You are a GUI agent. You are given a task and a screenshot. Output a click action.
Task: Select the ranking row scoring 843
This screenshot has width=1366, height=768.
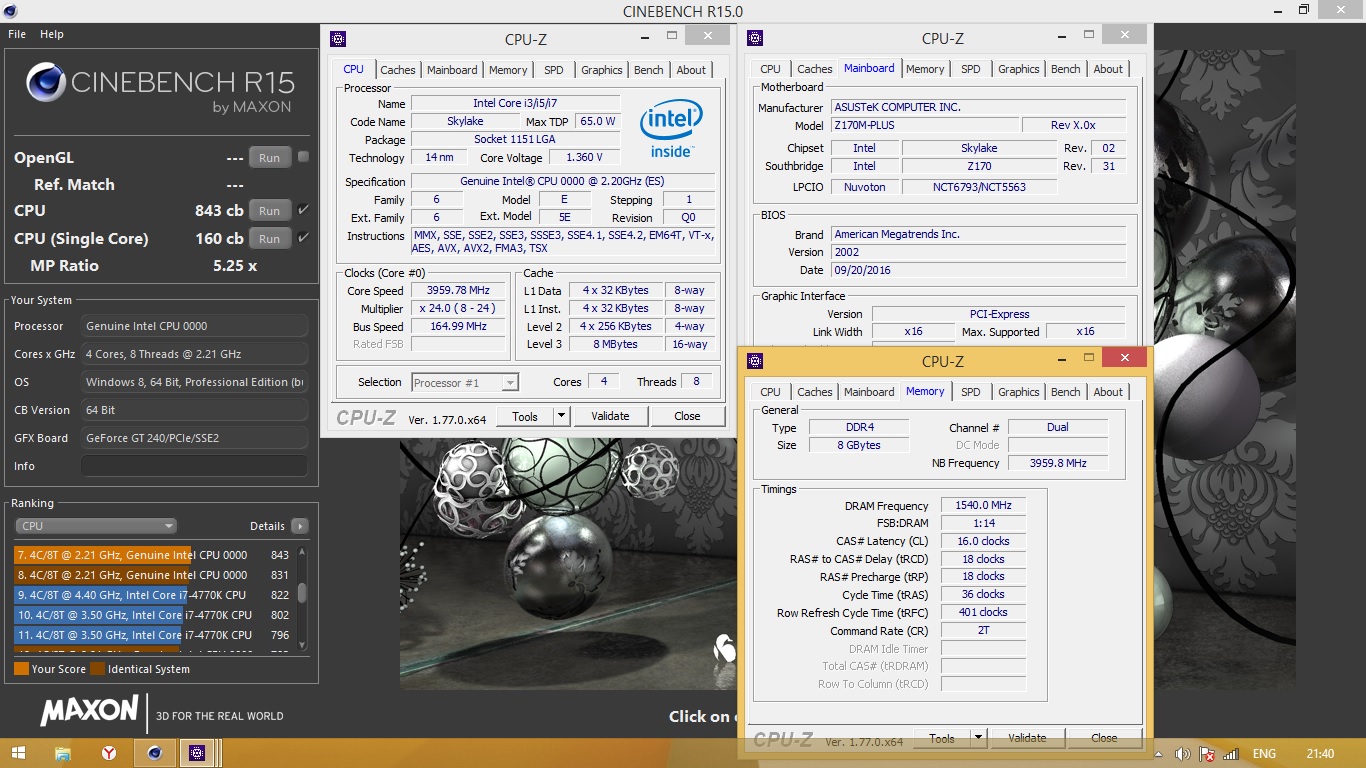153,555
